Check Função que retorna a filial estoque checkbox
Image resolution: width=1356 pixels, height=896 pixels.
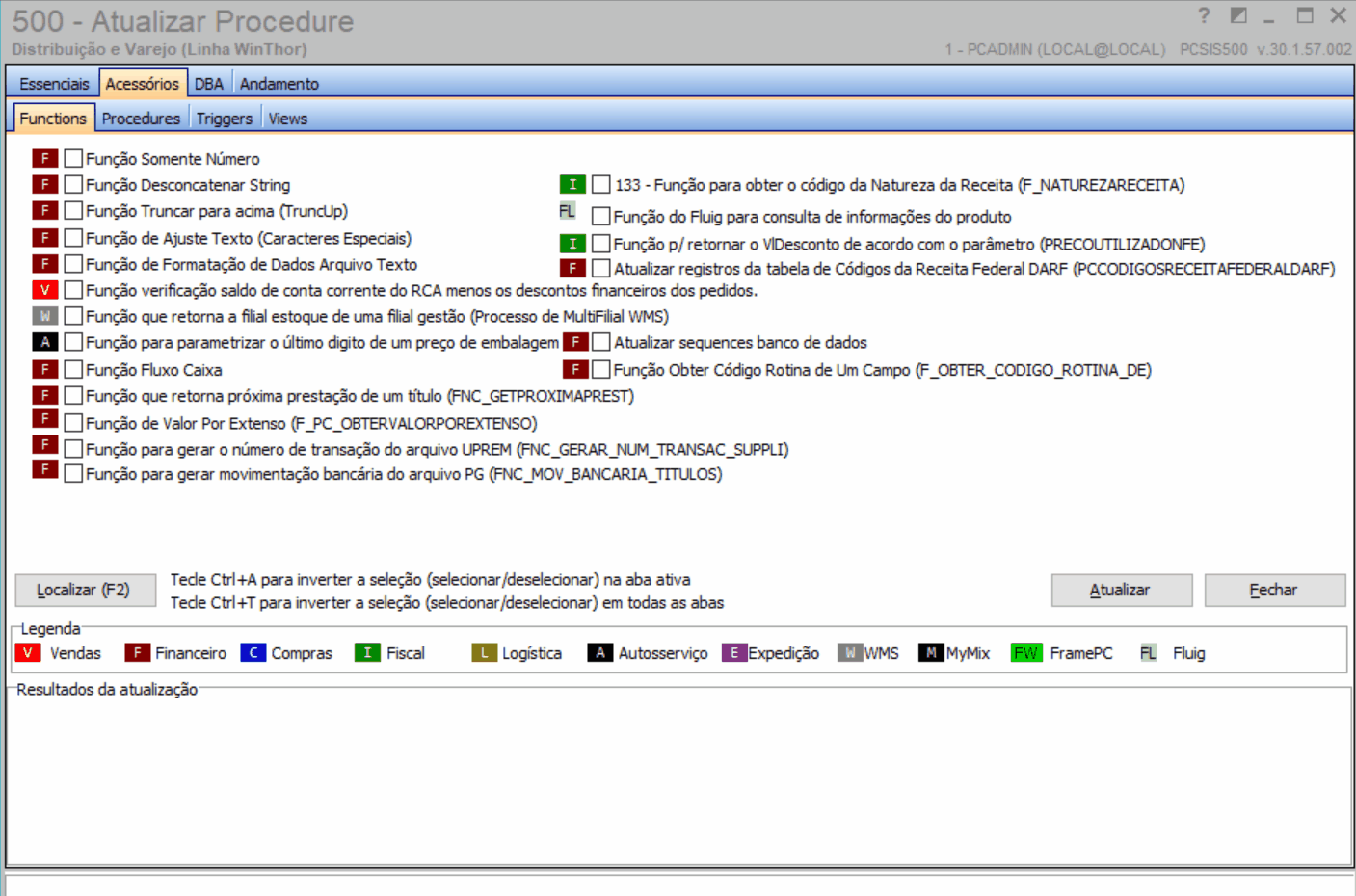pyautogui.click(x=73, y=316)
